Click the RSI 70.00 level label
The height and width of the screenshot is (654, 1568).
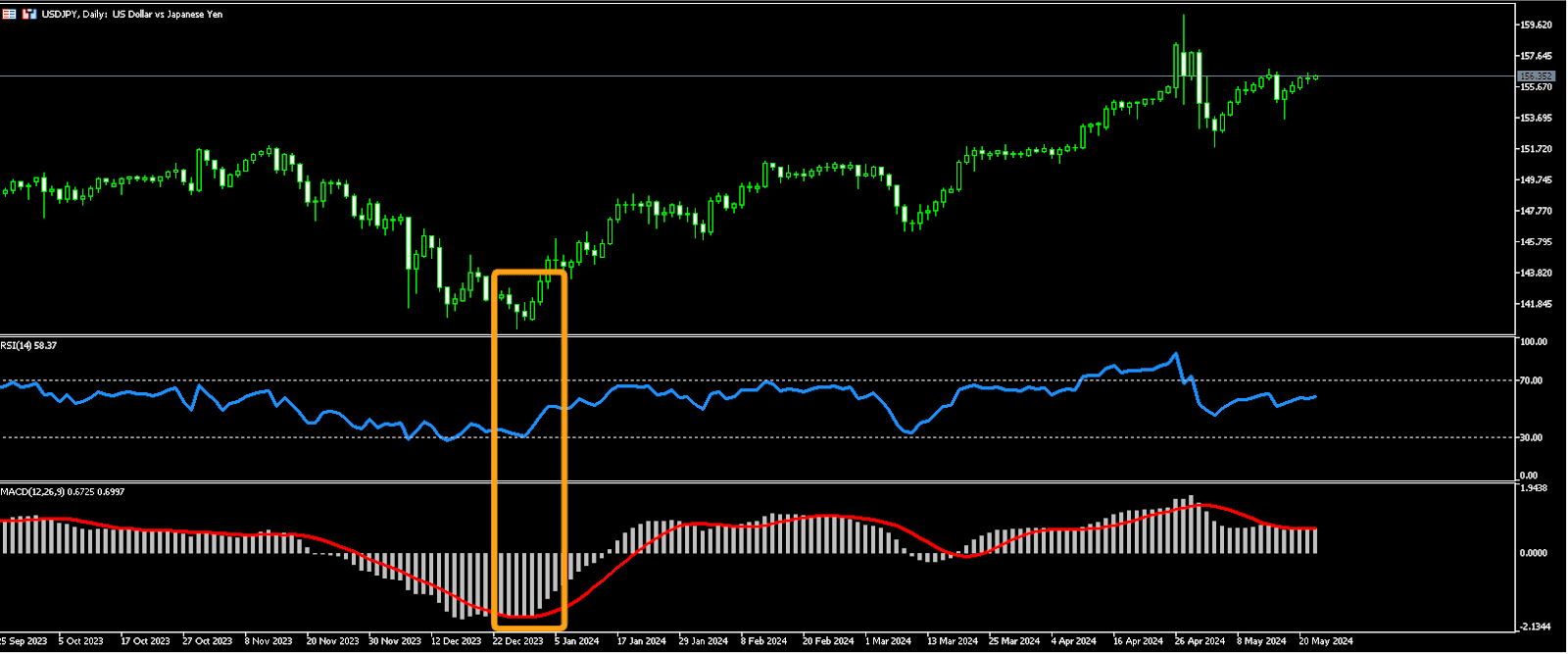(1531, 380)
